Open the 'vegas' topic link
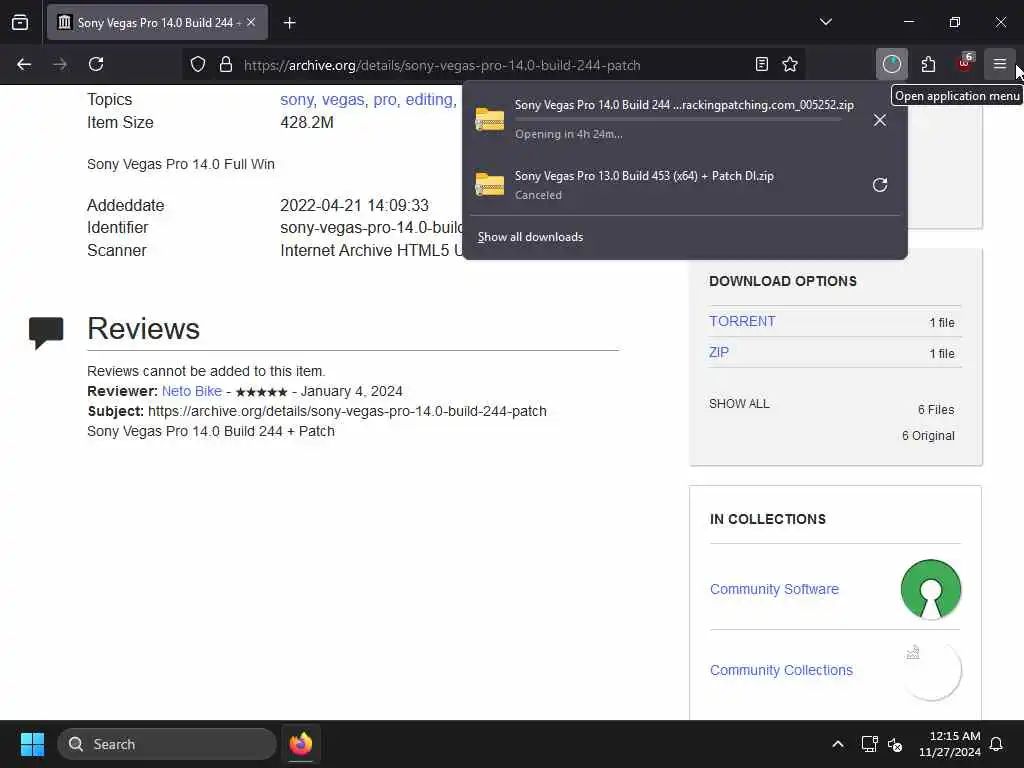The width and height of the screenshot is (1024, 768). [343, 99]
